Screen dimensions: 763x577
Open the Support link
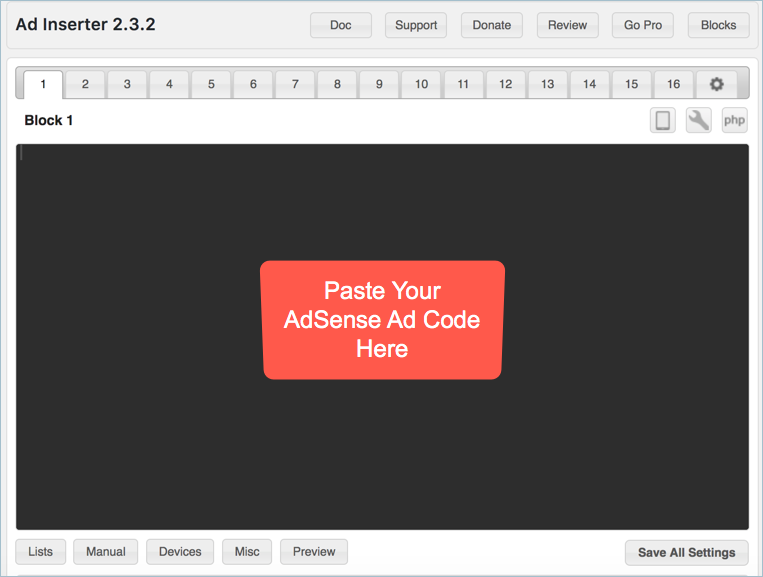pyautogui.click(x=416, y=25)
